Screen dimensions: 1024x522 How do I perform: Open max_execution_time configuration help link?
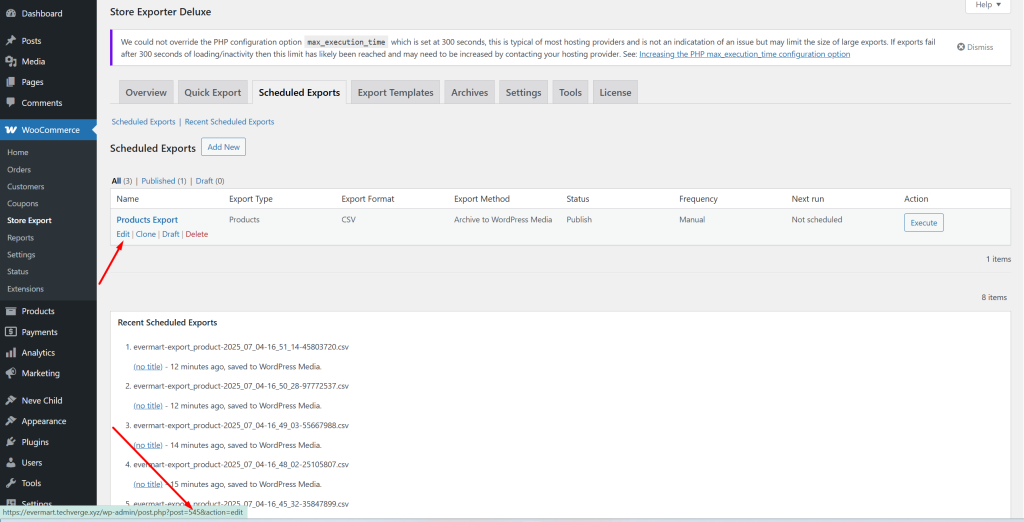click(744, 54)
